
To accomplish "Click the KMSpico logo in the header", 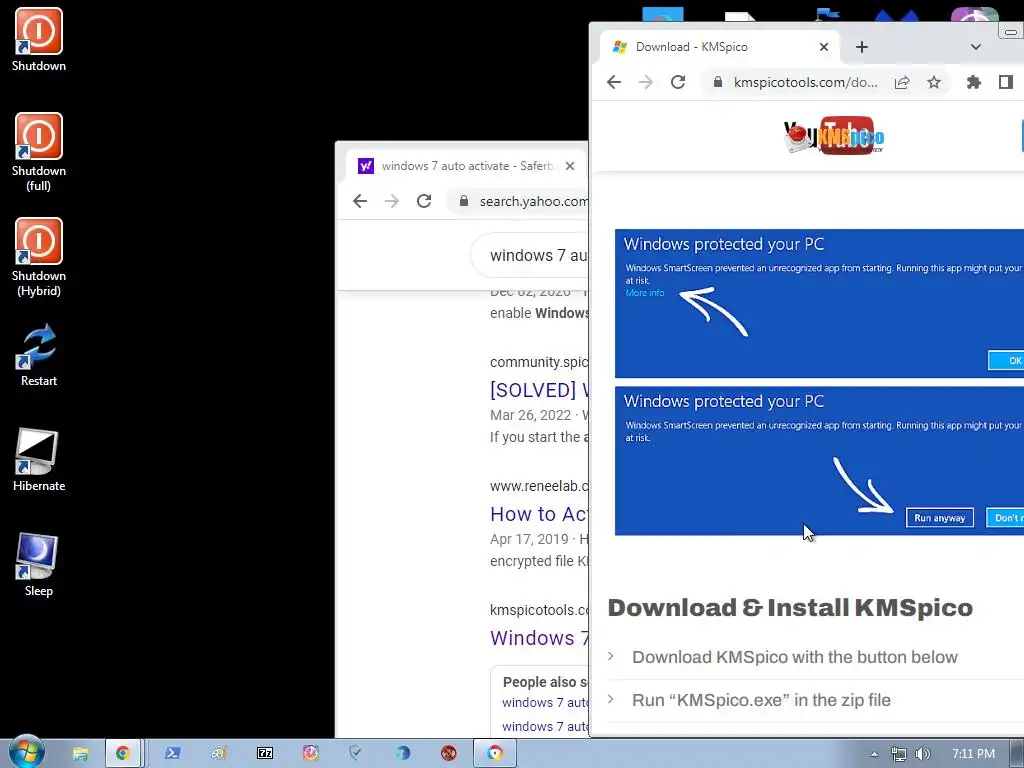I will pos(834,136).
